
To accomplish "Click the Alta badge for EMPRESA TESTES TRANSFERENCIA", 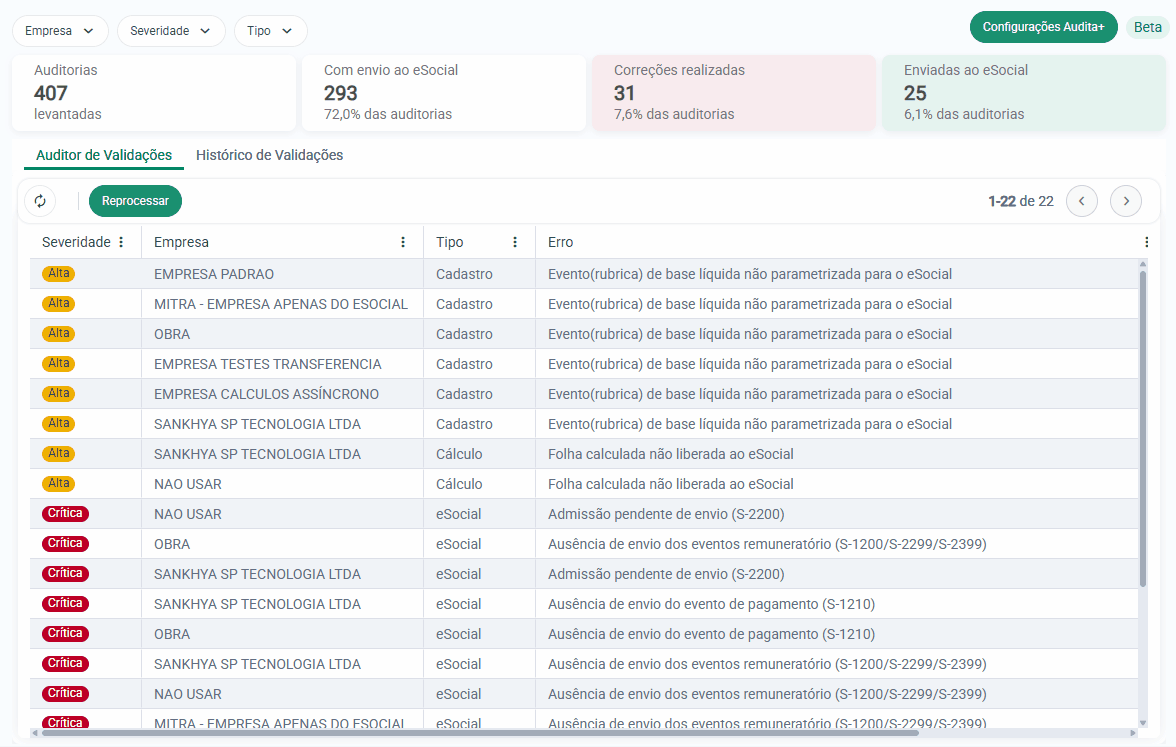I will pos(58,364).
